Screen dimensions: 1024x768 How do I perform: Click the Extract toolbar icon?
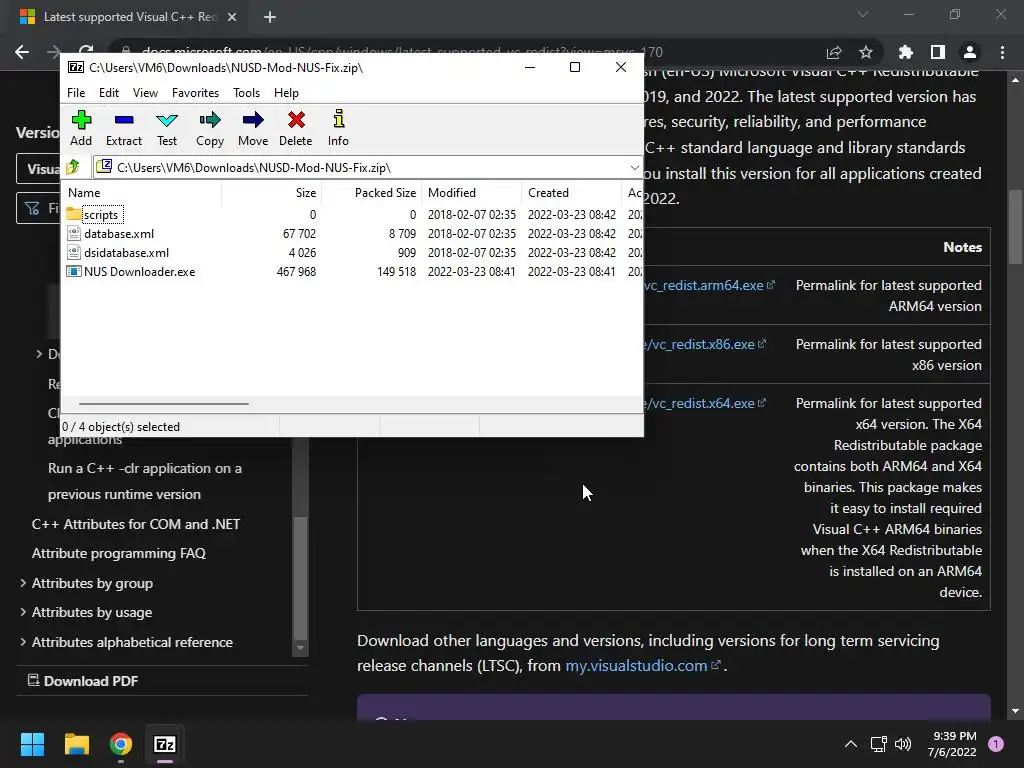pos(123,128)
